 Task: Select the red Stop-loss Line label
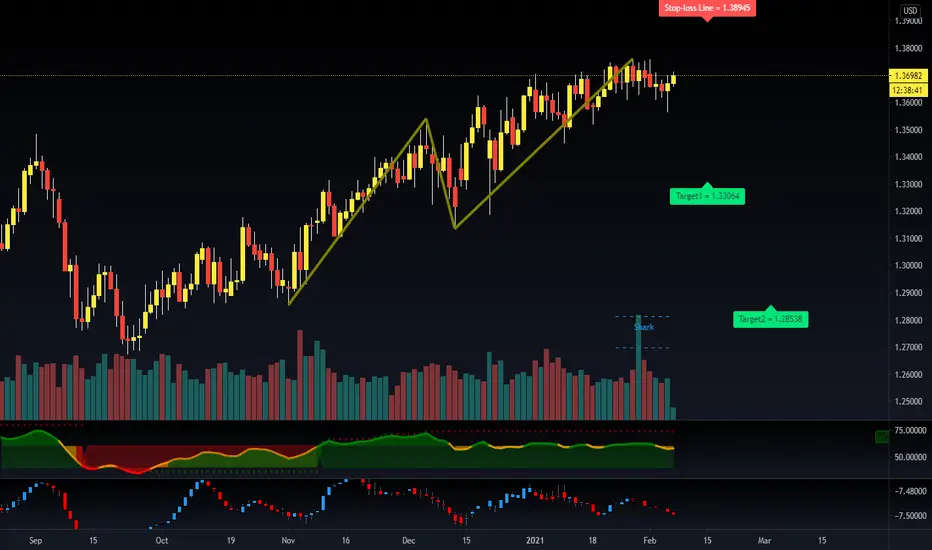tap(707, 8)
